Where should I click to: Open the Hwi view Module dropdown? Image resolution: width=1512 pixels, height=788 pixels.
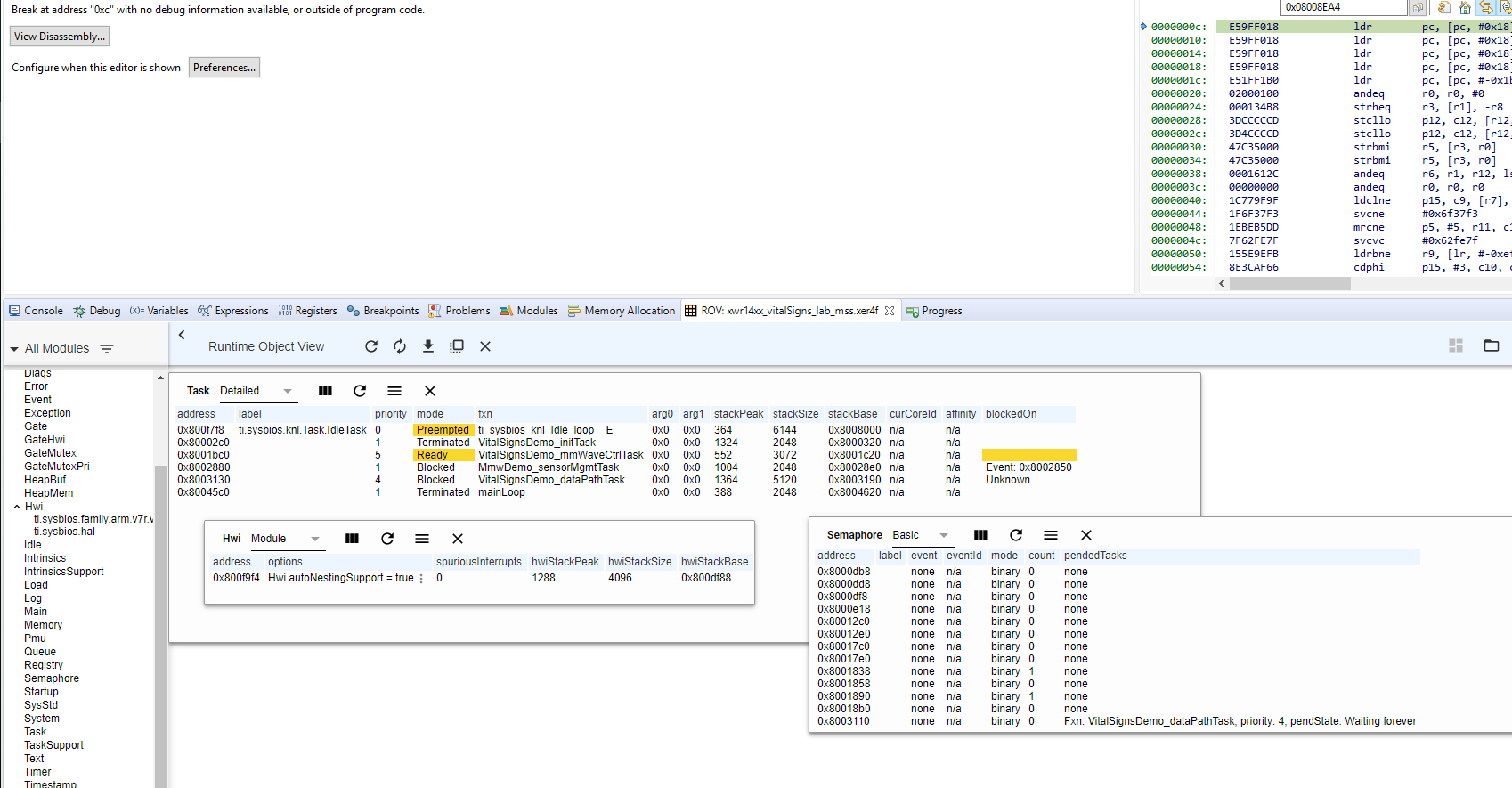point(285,539)
